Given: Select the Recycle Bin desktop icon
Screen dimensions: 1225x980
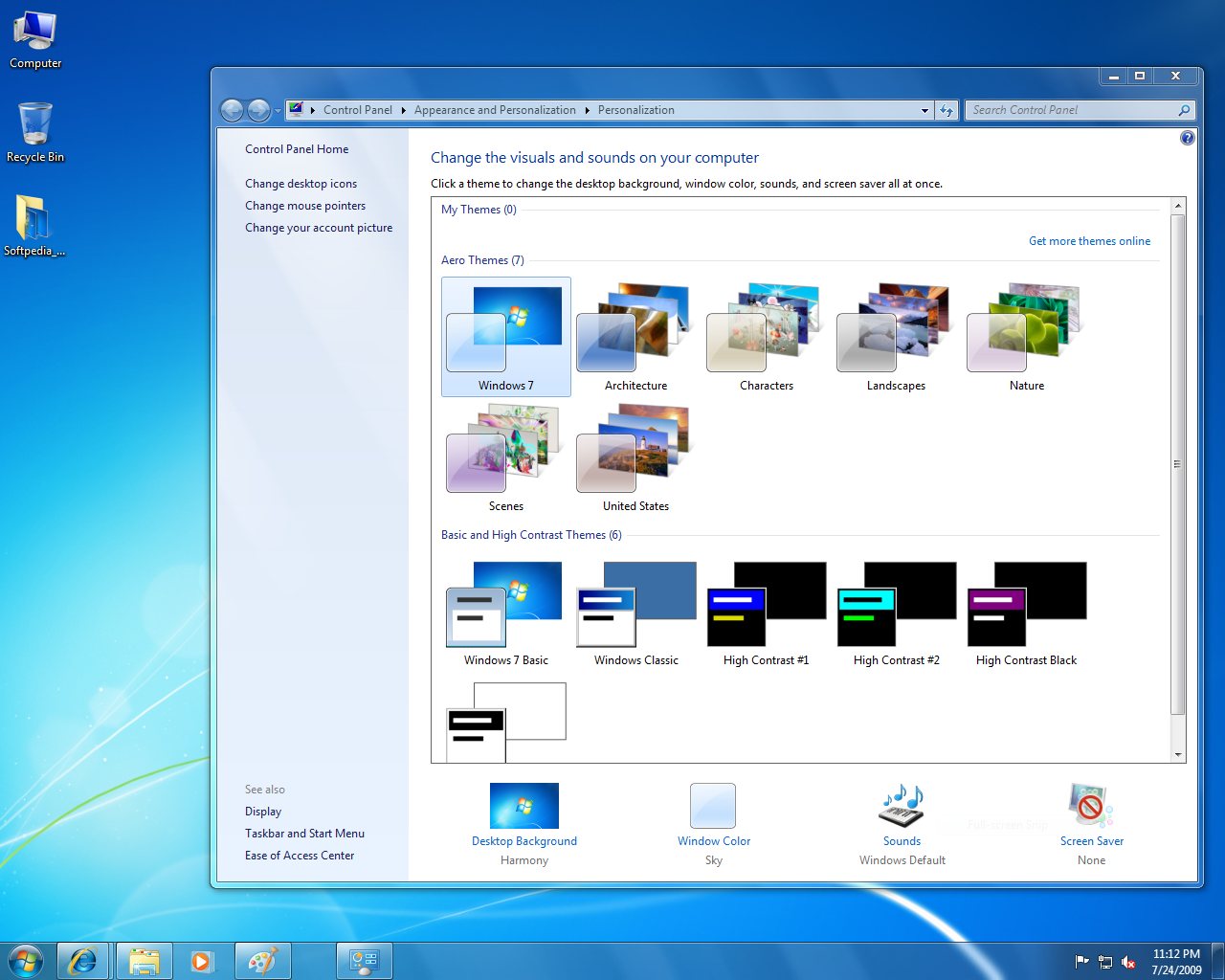Looking at the screenshot, I should [x=35, y=133].
